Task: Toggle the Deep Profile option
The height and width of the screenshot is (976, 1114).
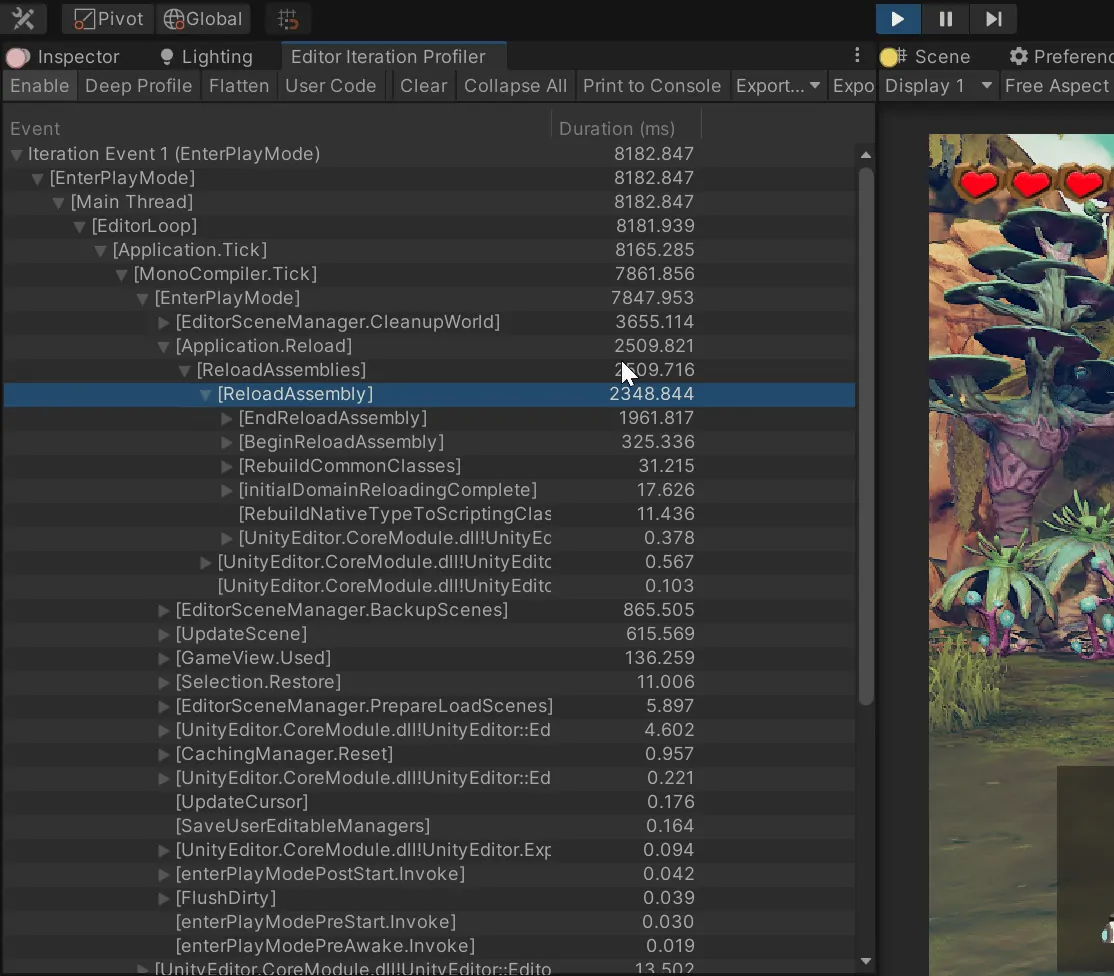Action: pos(138,86)
